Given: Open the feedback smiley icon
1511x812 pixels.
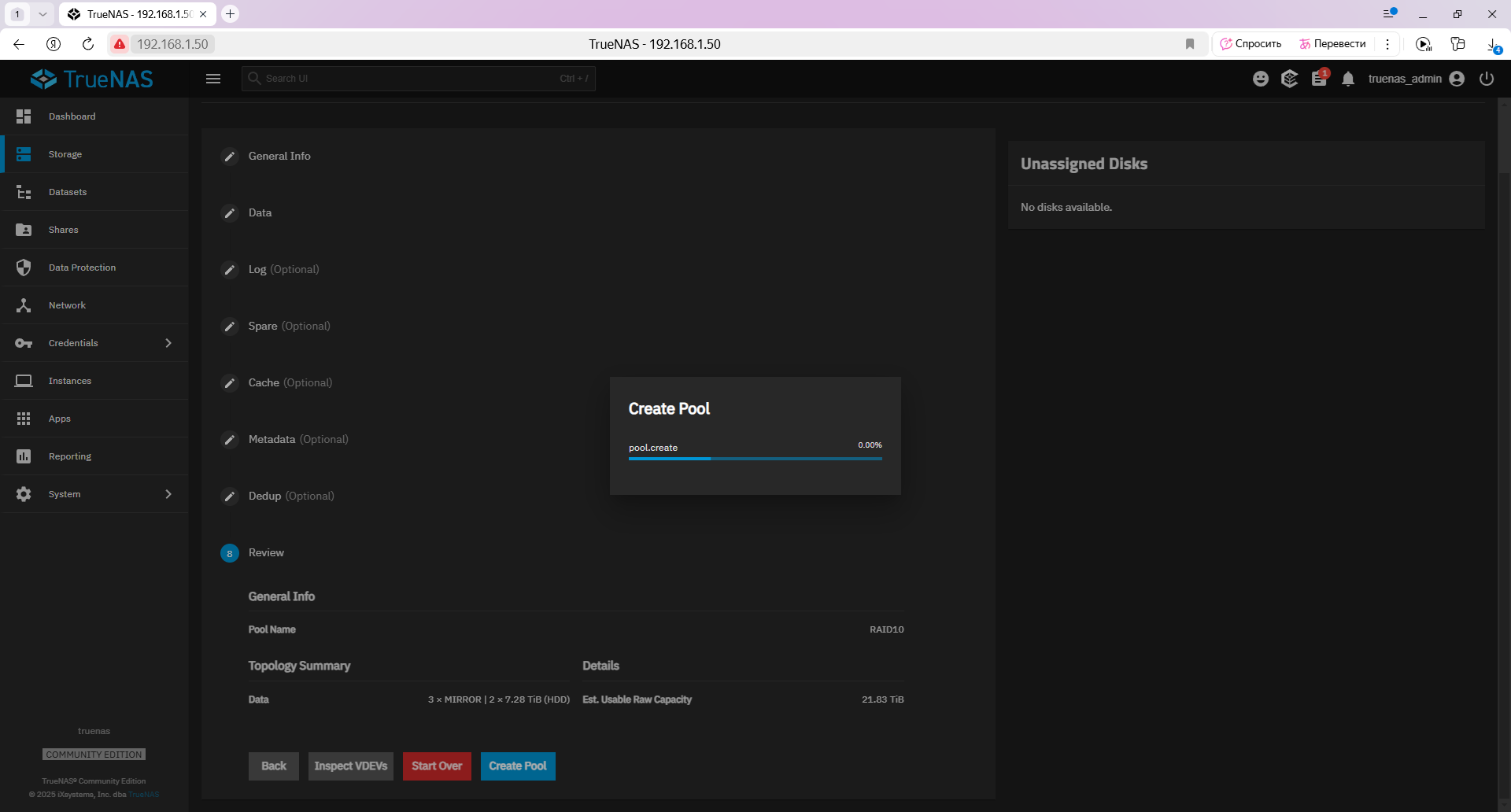Looking at the screenshot, I should point(1261,79).
